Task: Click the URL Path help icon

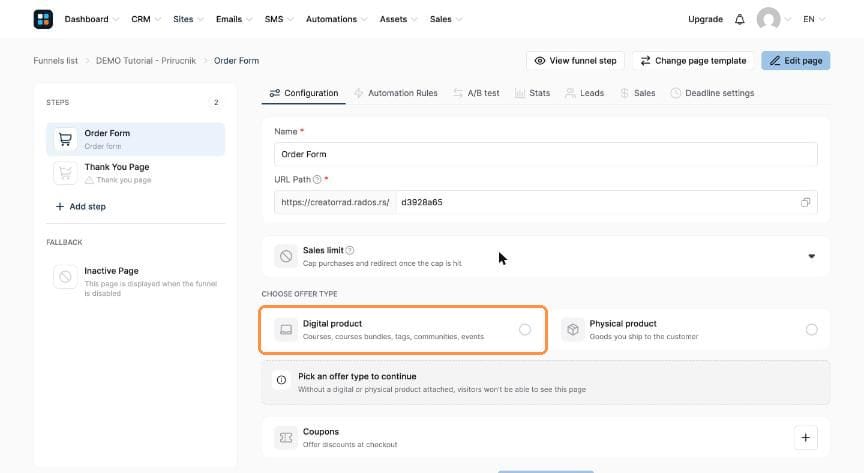Action: click(317, 180)
